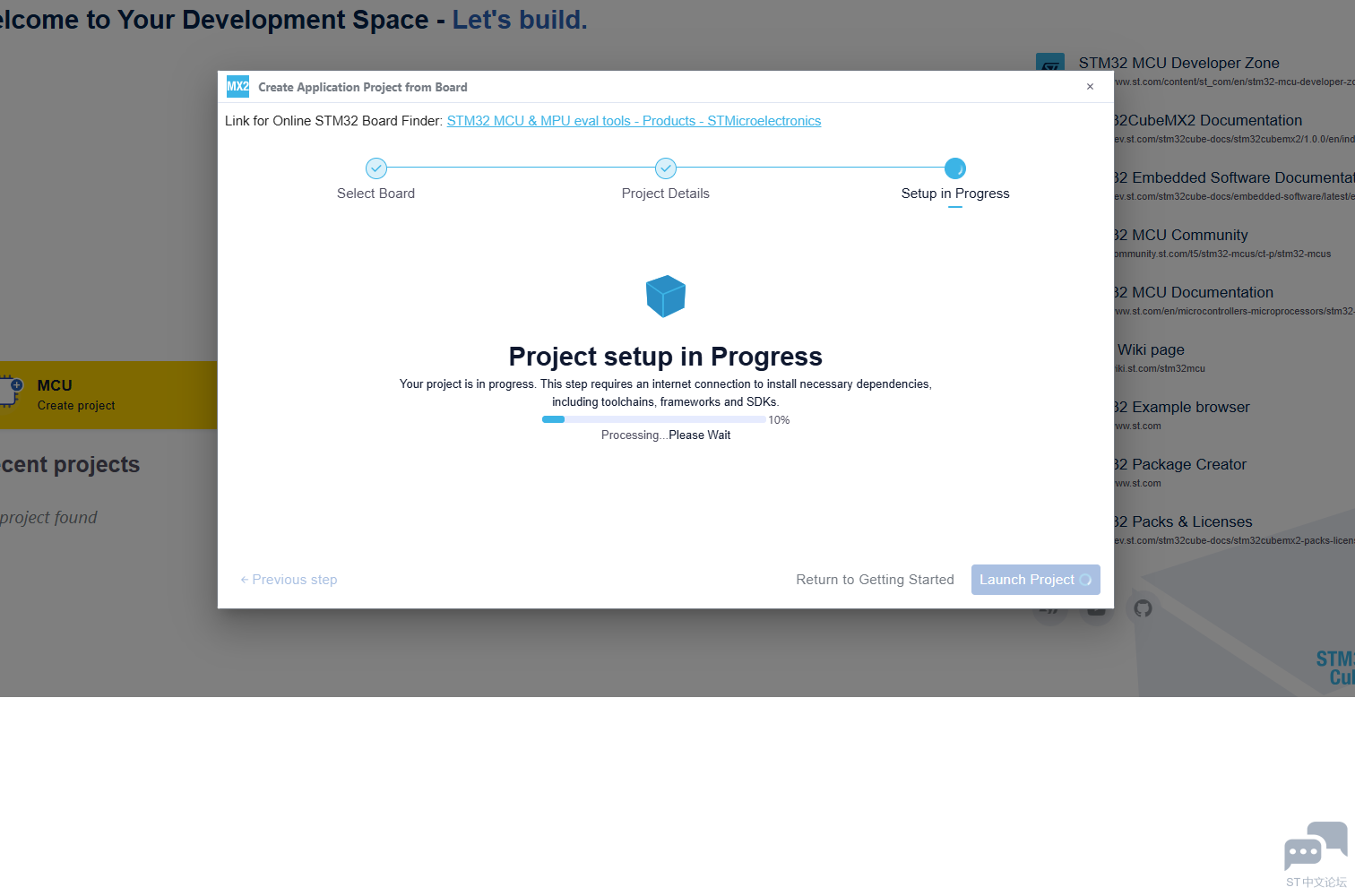1355x896 pixels.
Task: Click the MCU chip icon on the card
Action: pos(11,392)
